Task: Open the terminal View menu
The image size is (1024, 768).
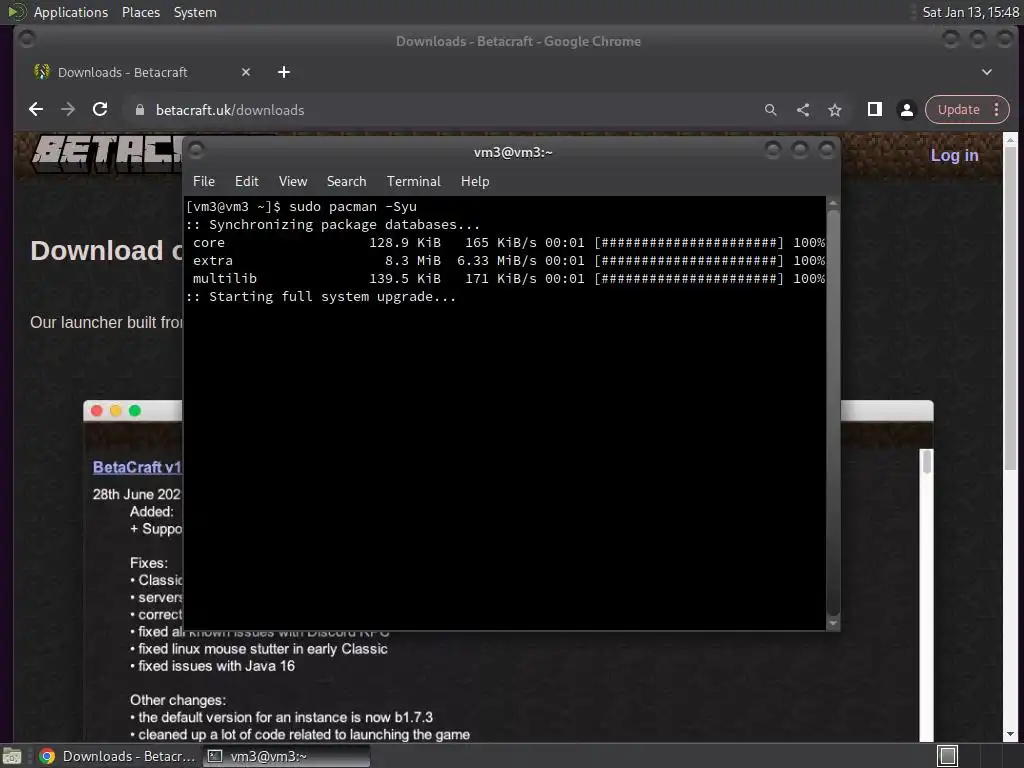Action: click(x=293, y=182)
